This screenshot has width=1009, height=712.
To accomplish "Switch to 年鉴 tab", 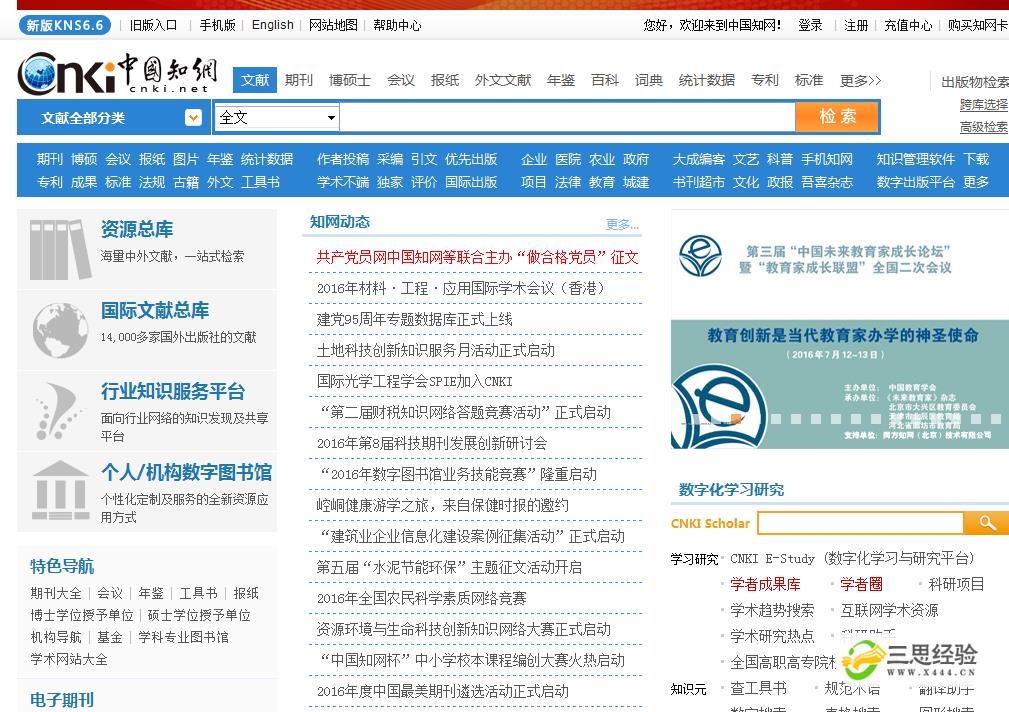I will click(560, 80).
